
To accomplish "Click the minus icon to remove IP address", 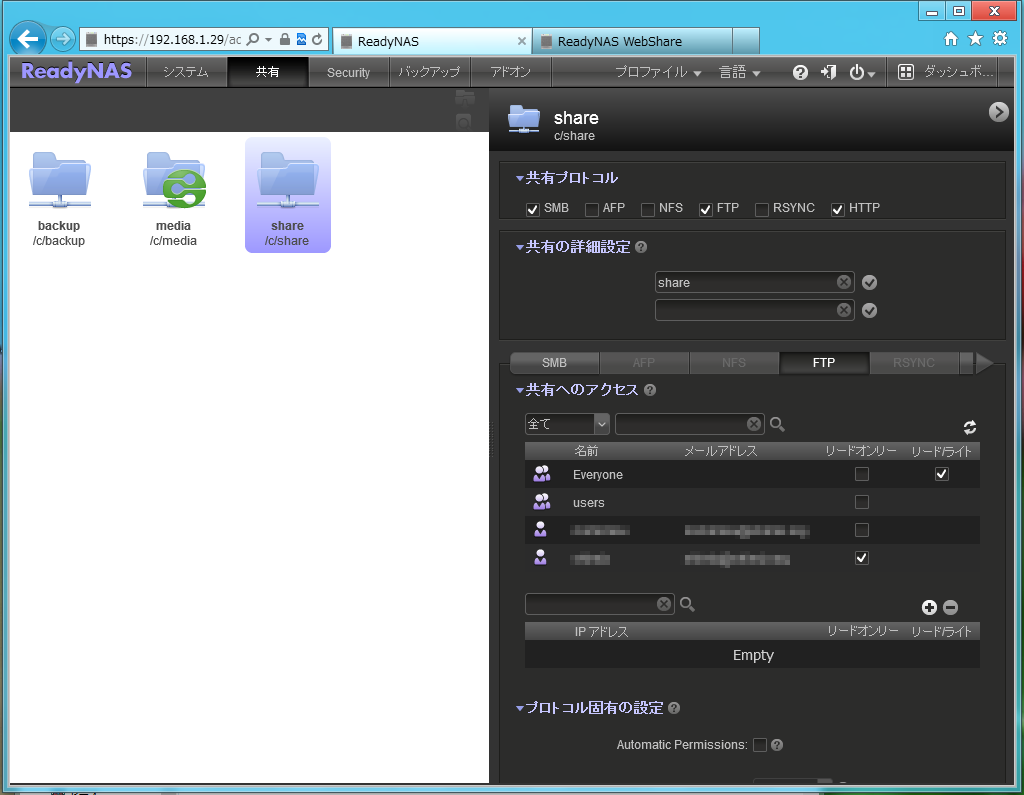I will click(950, 607).
